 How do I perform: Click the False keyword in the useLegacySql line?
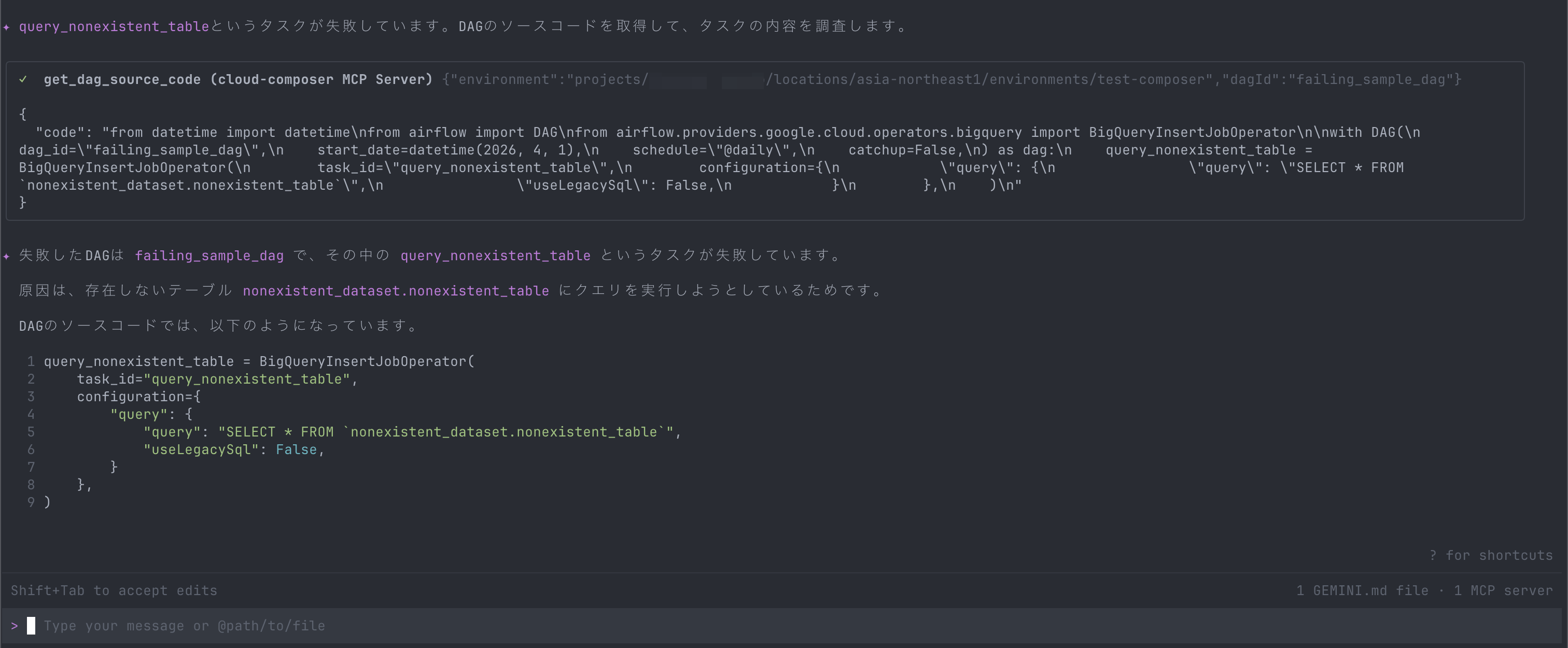[297, 449]
